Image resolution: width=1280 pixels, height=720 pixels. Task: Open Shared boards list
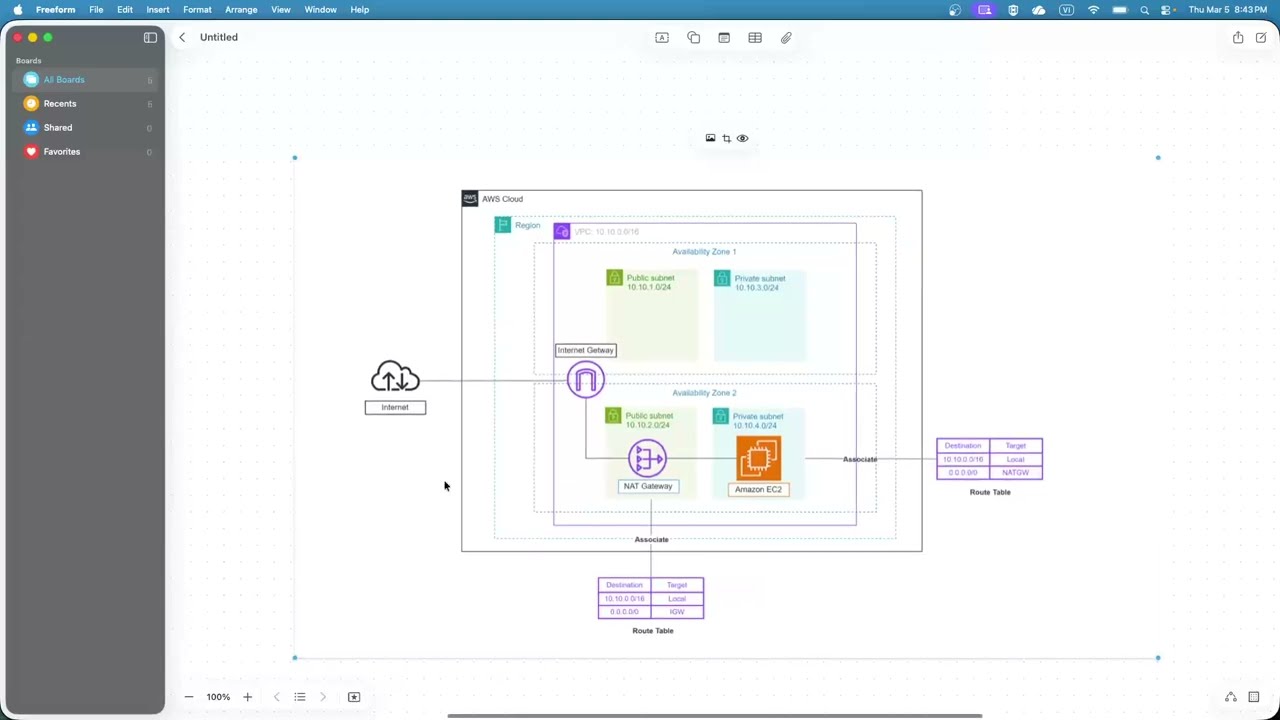[84, 128]
